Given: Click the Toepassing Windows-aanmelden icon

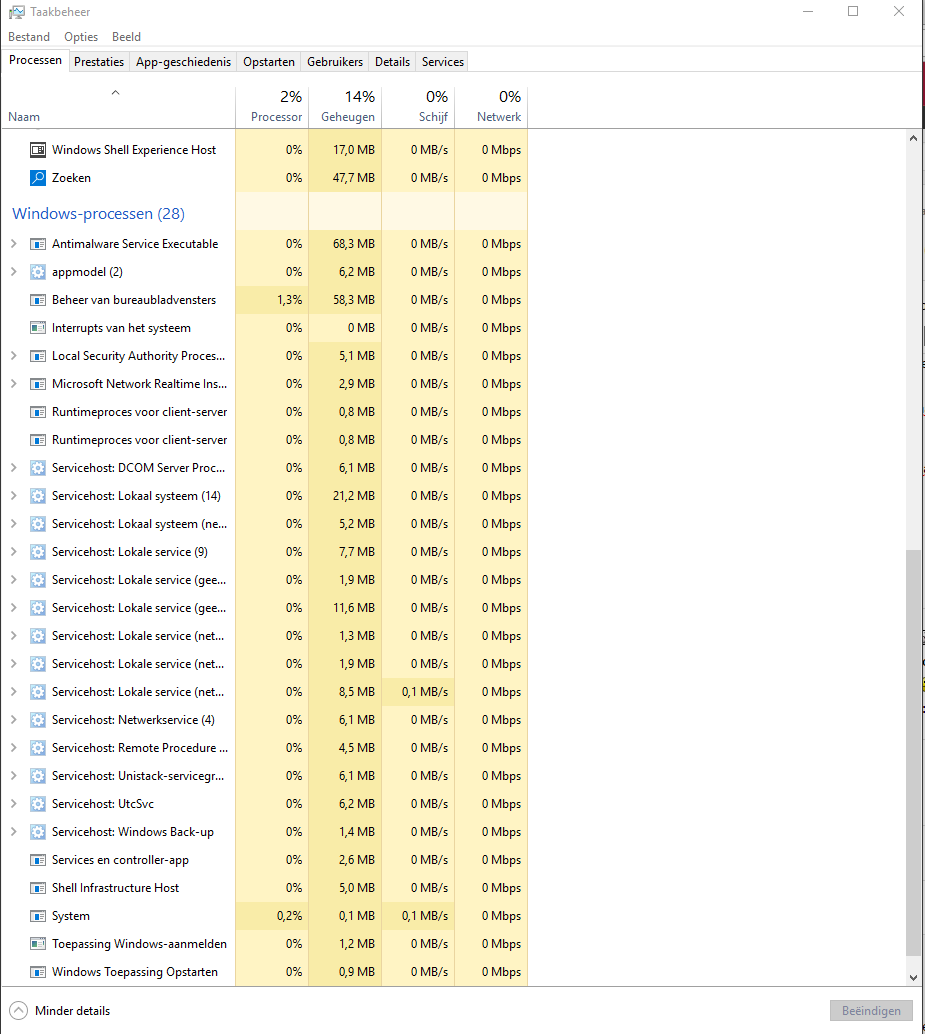Looking at the screenshot, I should coord(38,944).
